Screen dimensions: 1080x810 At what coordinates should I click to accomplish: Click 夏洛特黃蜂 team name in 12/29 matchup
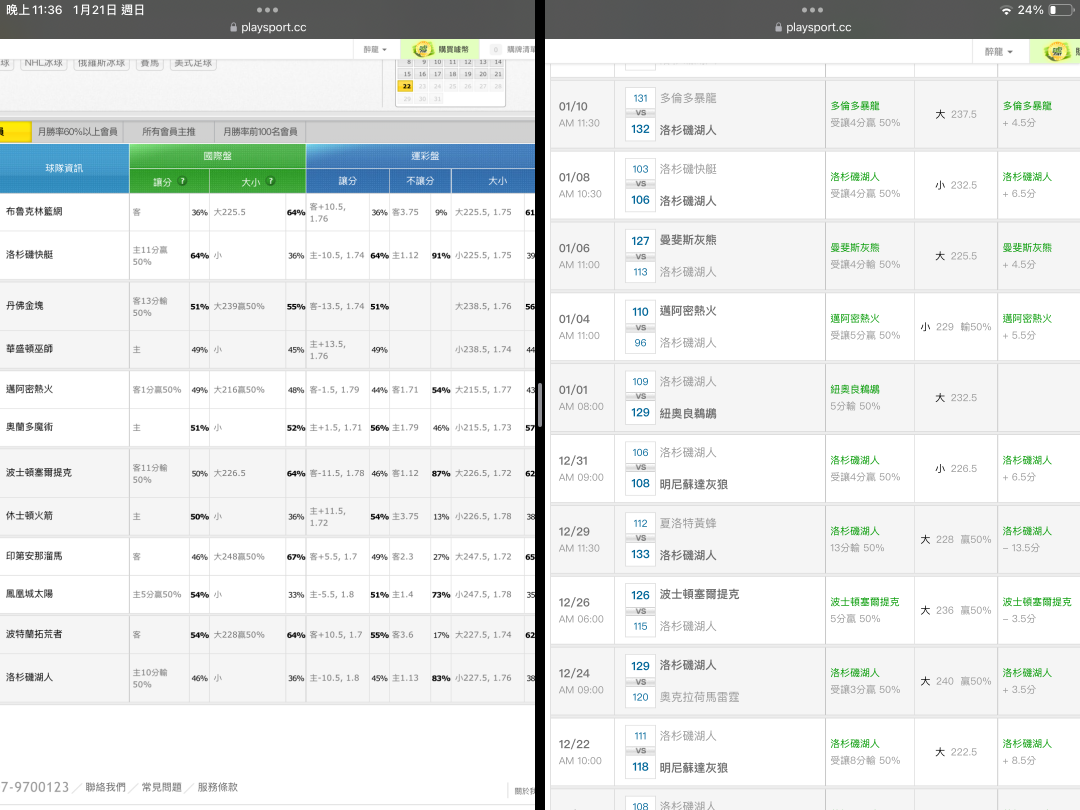688,523
